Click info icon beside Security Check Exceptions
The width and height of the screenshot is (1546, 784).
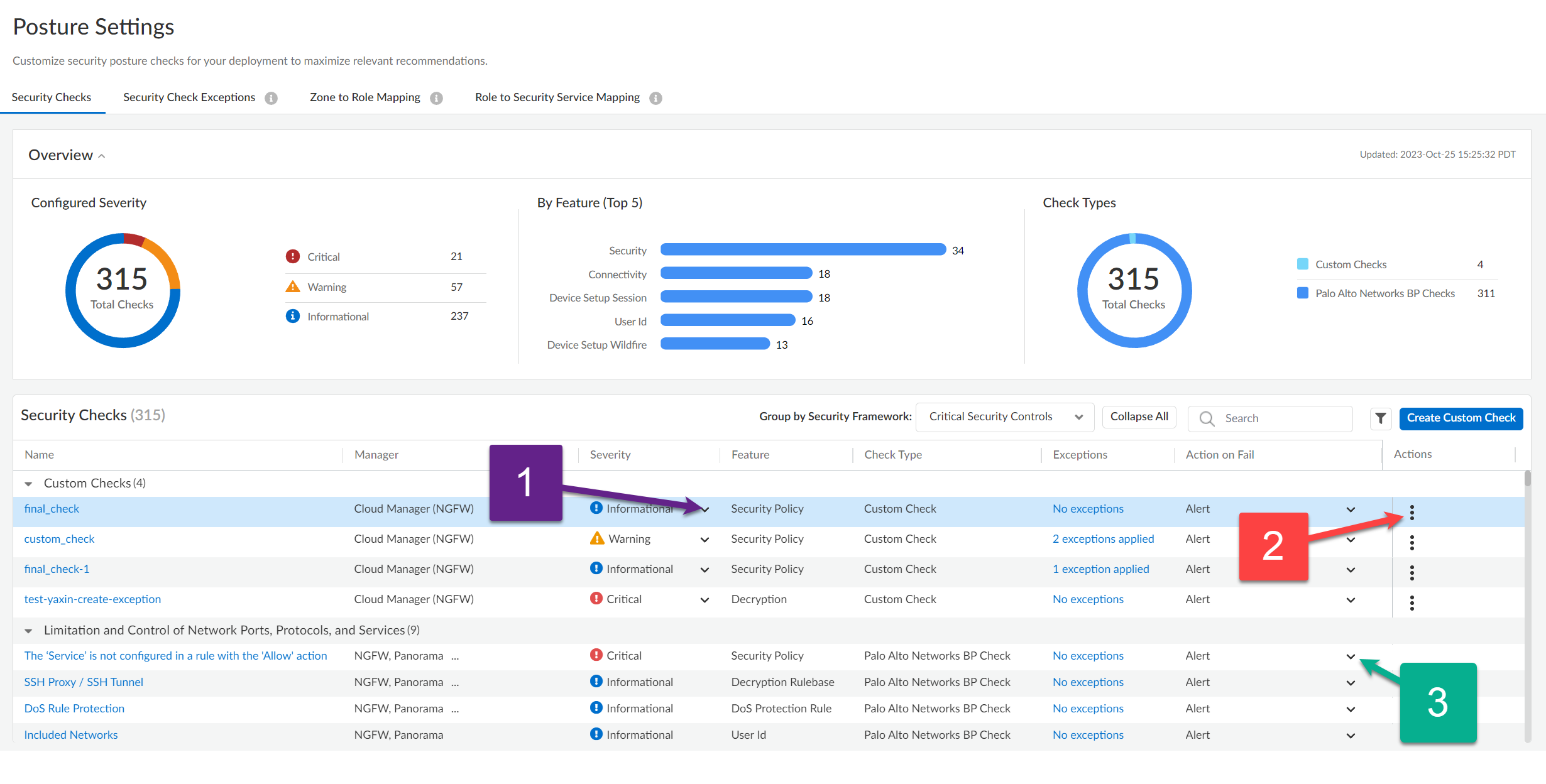pyautogui.click(x=271, y=98)
